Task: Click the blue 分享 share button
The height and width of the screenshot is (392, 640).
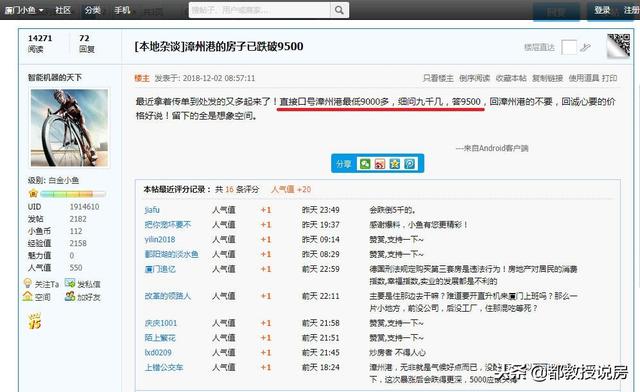Action: (344, 164)
